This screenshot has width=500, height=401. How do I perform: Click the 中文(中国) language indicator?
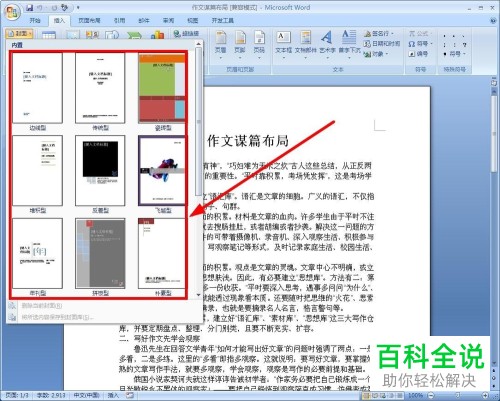point(87,395)
